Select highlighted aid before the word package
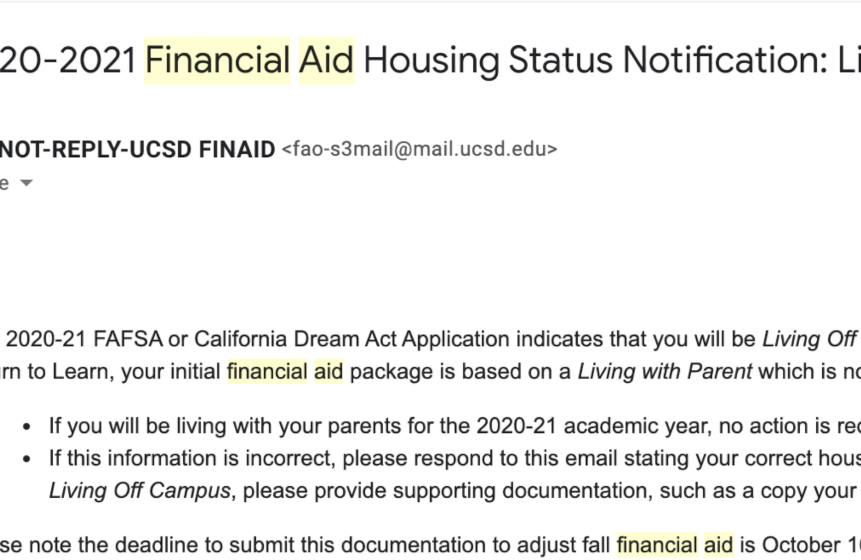The width and height of the screenshot is (861, 560). 328,372
